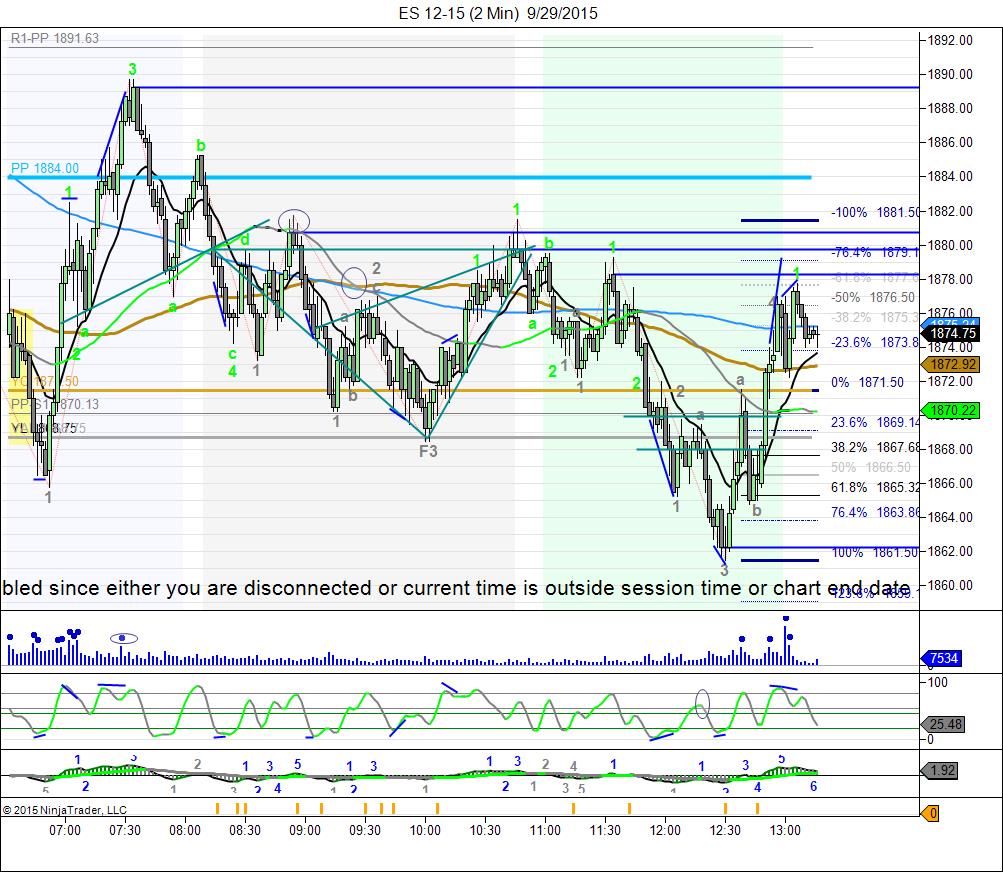Click the black 1874.75 current price marker

953,333
